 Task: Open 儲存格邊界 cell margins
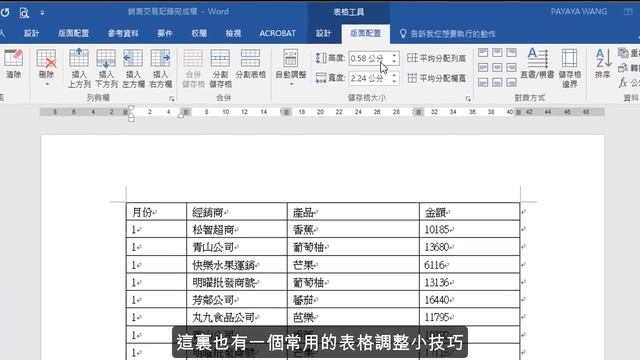click(x=569, y=68)
